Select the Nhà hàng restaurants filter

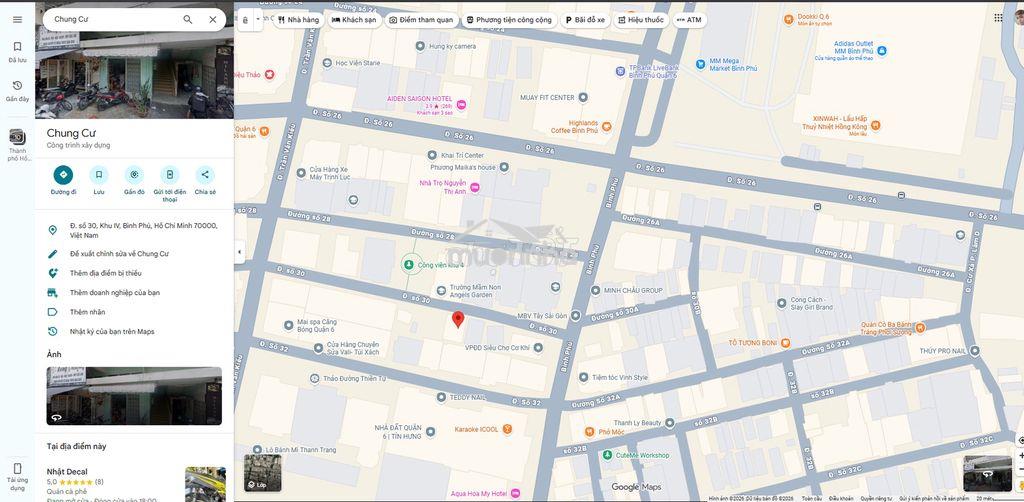click(x=298, y=20)
